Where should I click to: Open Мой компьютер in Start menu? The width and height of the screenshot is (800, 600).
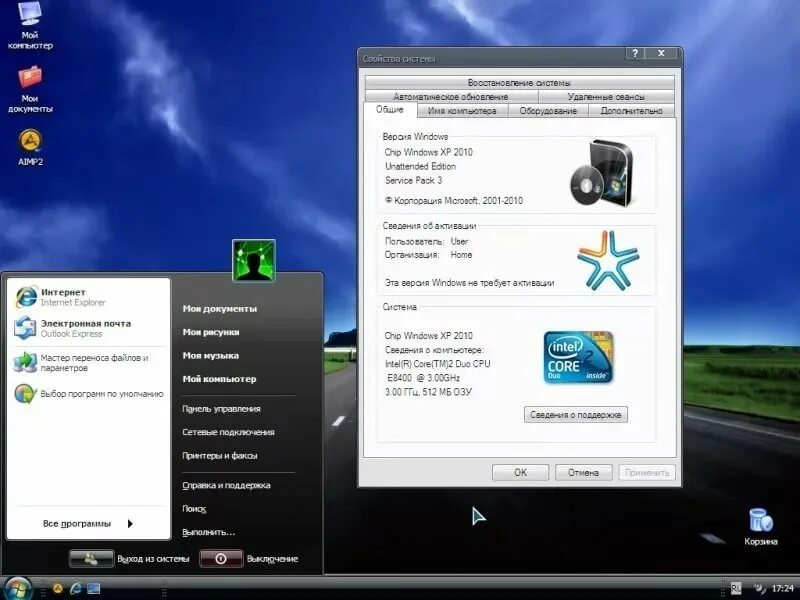click(219, 379)
